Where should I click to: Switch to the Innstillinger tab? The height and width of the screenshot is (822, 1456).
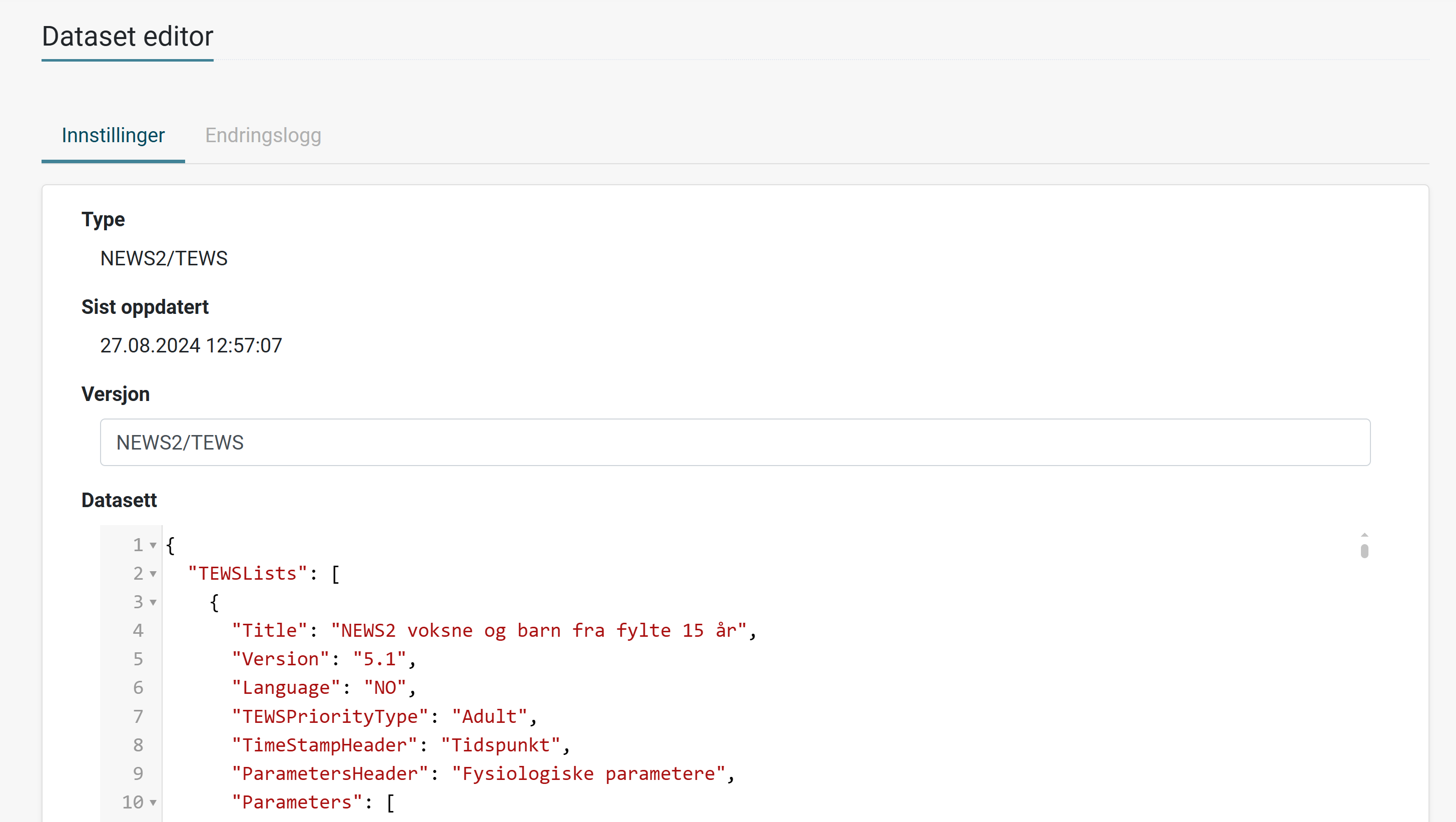tap(113, 136)
